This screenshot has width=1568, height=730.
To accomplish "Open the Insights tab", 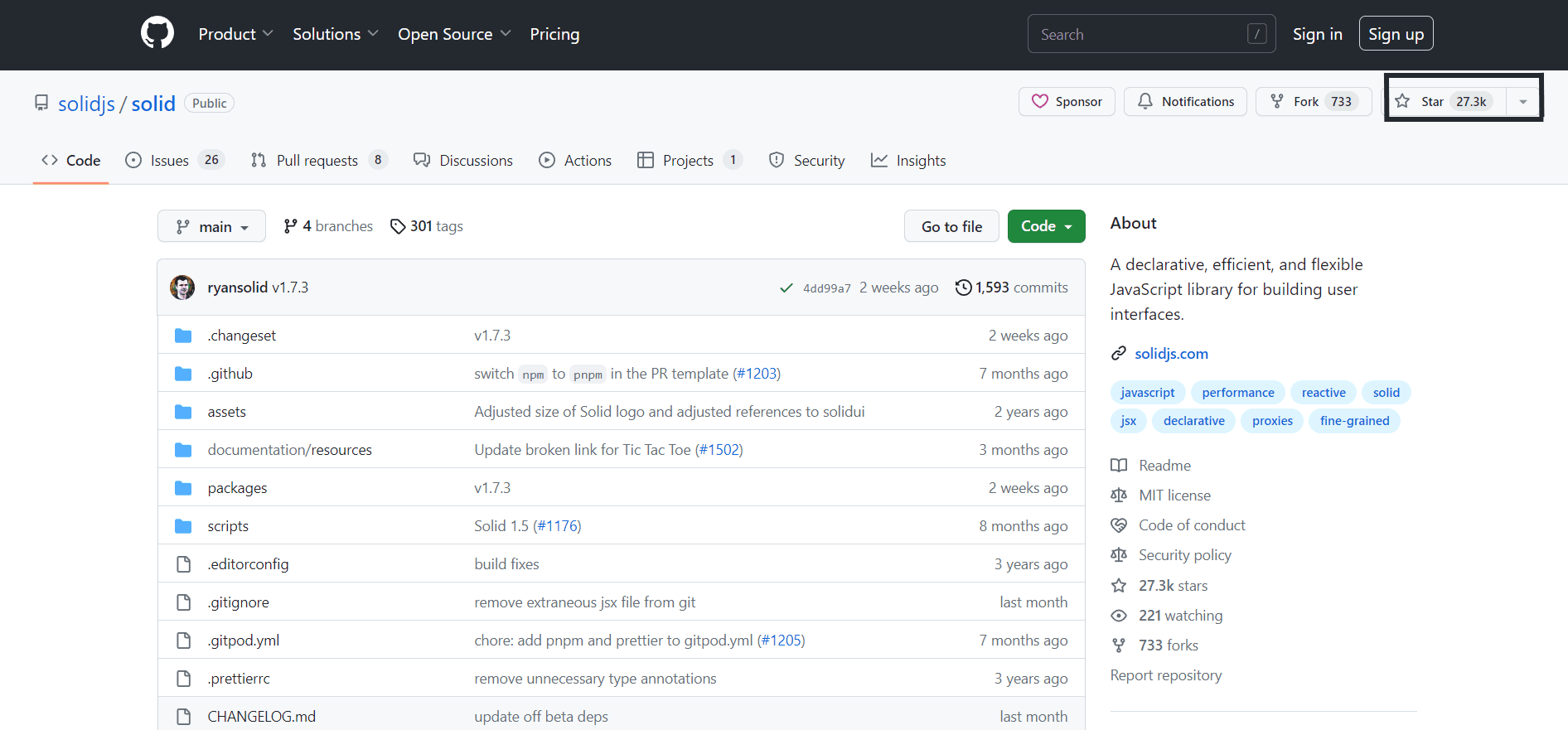I will click(x=908, y=161).
